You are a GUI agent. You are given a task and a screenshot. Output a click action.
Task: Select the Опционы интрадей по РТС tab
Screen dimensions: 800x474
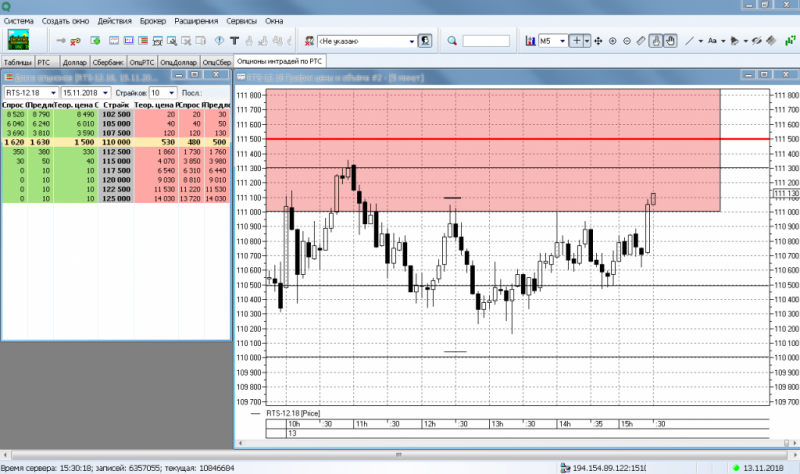tap(279, 61)
